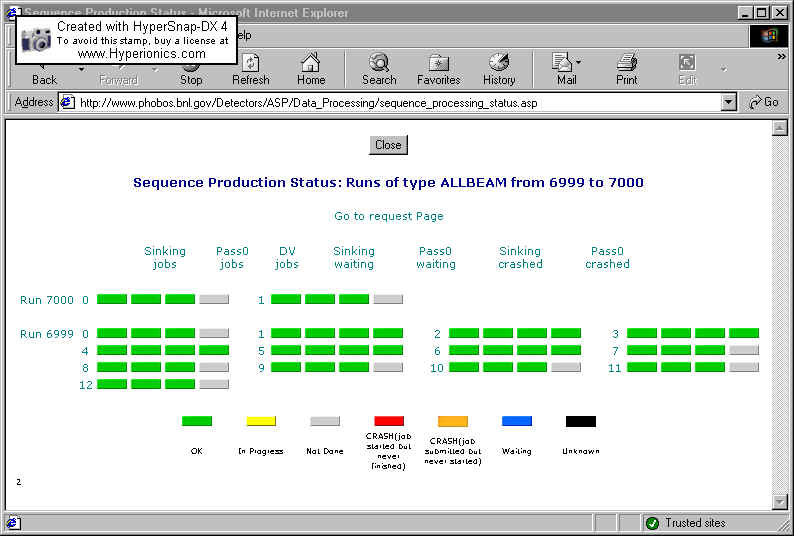Open the Search toolbar icon
794x536 pixels.
[x=379, y=71]
